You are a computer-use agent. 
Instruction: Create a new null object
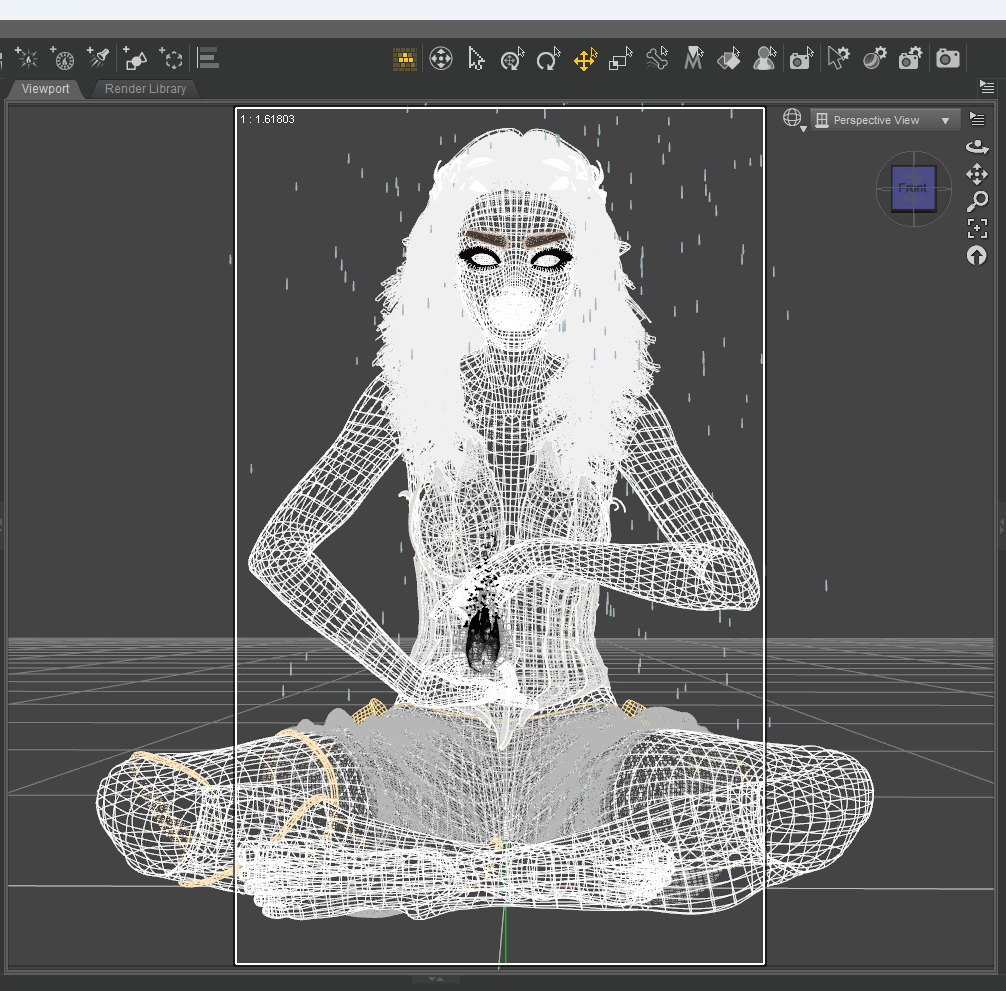click(x=171, y=58)
